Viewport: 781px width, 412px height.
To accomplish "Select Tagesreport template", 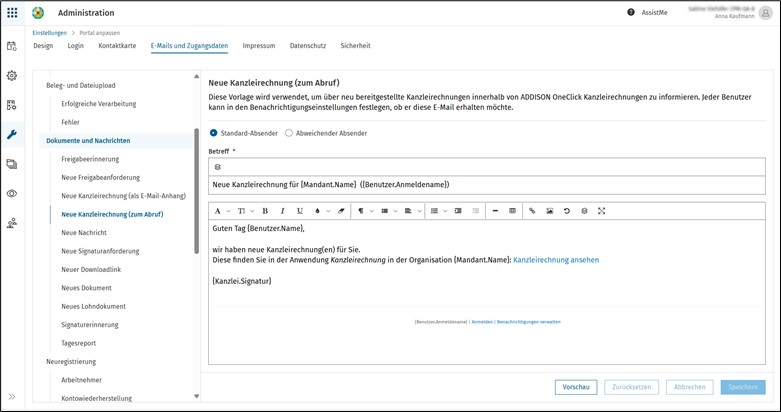I will pos(79,343).
